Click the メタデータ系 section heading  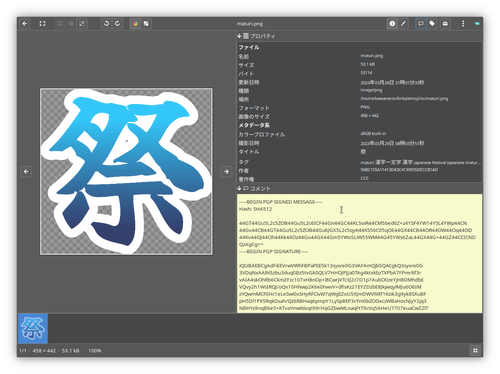click(254, 125)
